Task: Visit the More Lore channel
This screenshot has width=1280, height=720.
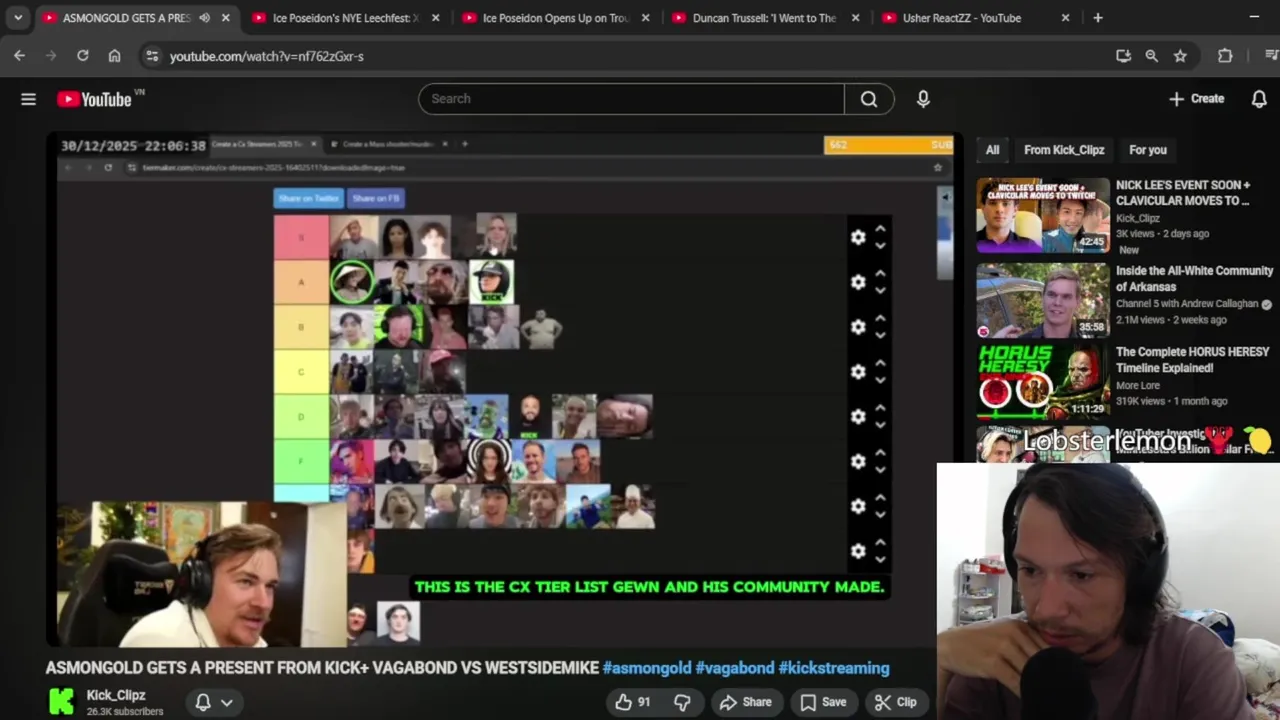Action: [1138, 385]
